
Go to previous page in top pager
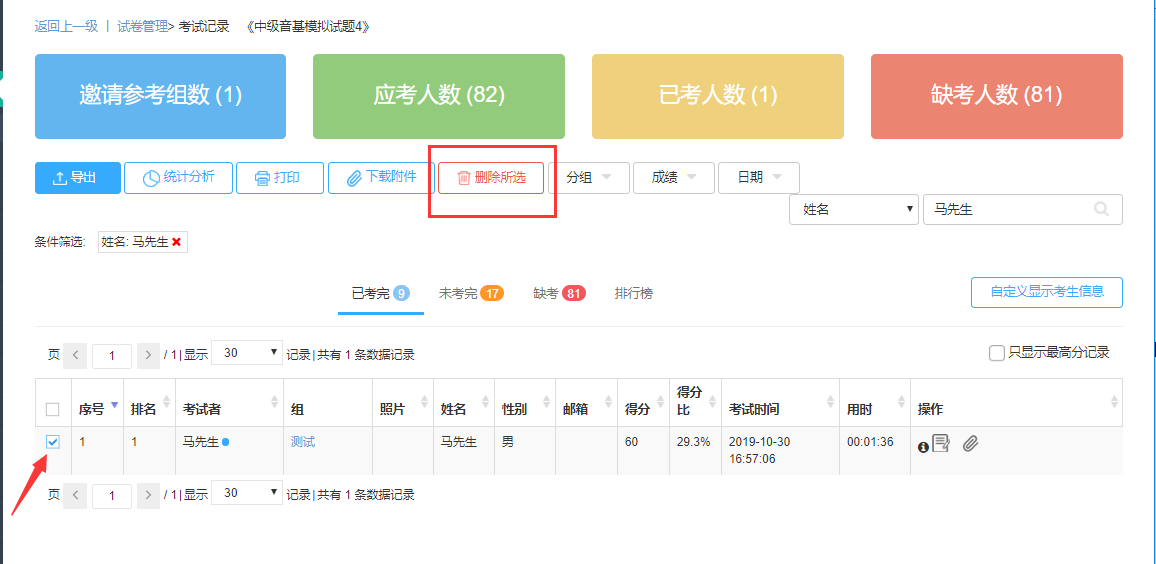[x=75, y=355]
